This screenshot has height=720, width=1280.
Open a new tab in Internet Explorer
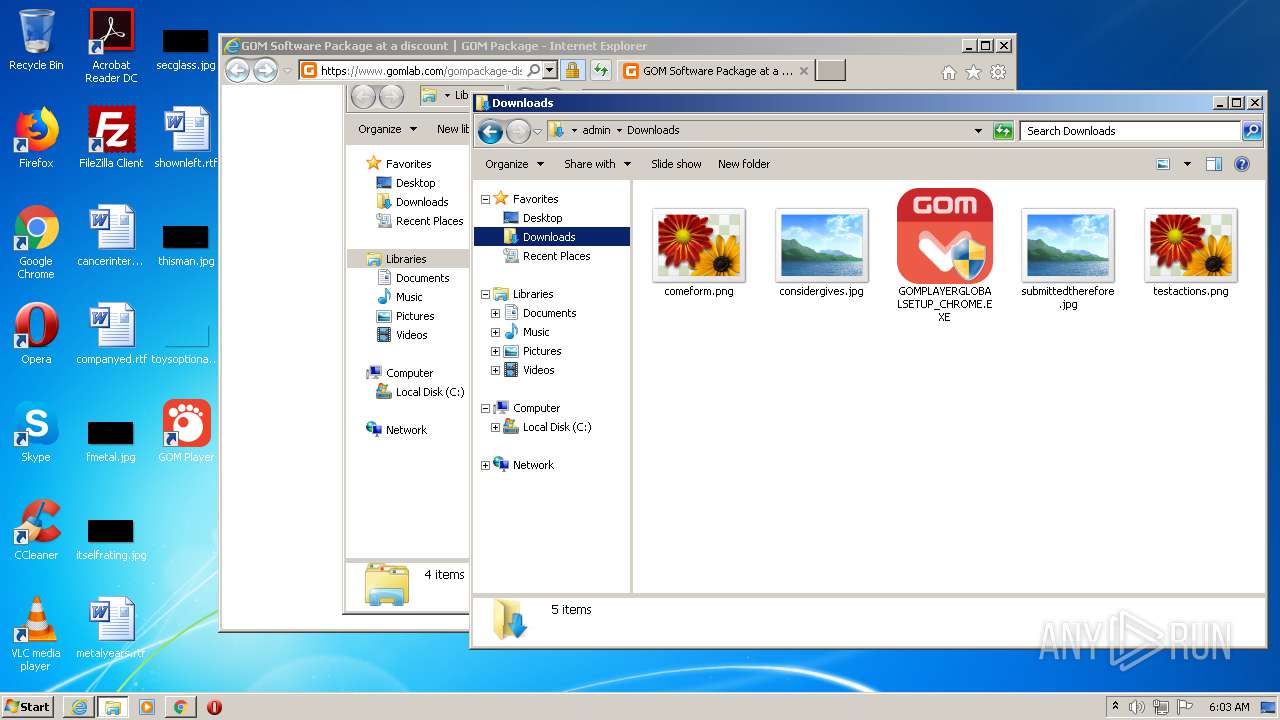pyautogui.click(x=830, y=71)
